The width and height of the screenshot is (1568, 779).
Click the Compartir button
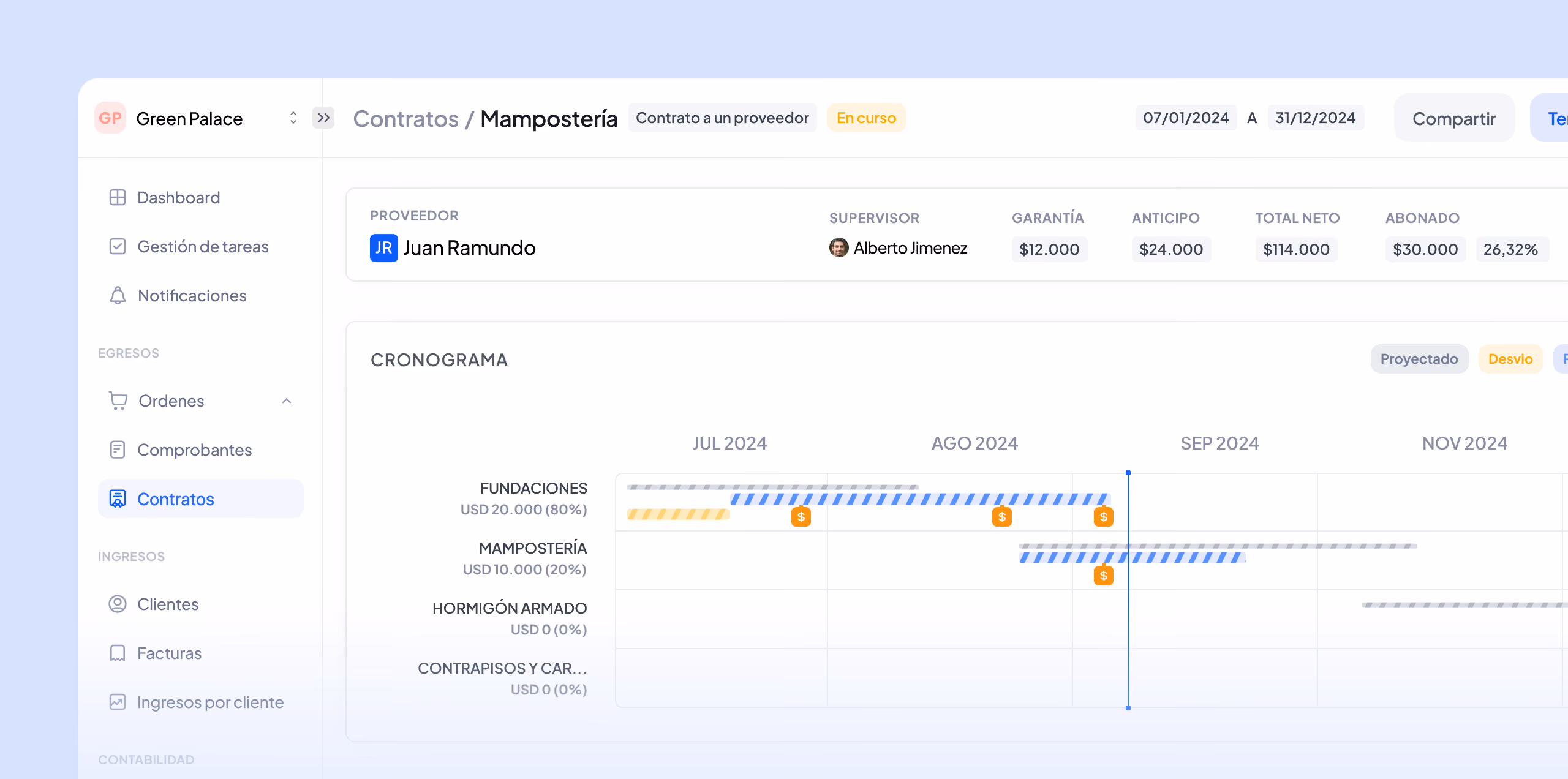pos(1454,118)
